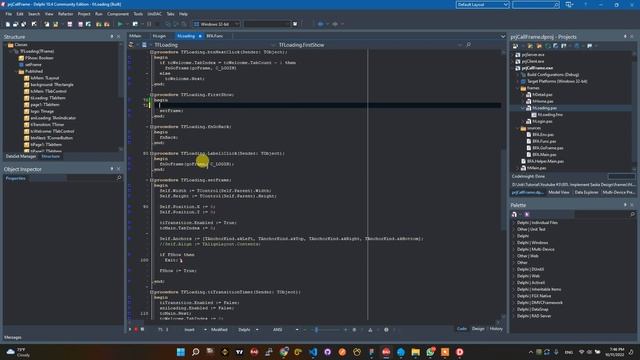
Task: Select the Properties tab in Object Inspector
Action: (16, 178)
